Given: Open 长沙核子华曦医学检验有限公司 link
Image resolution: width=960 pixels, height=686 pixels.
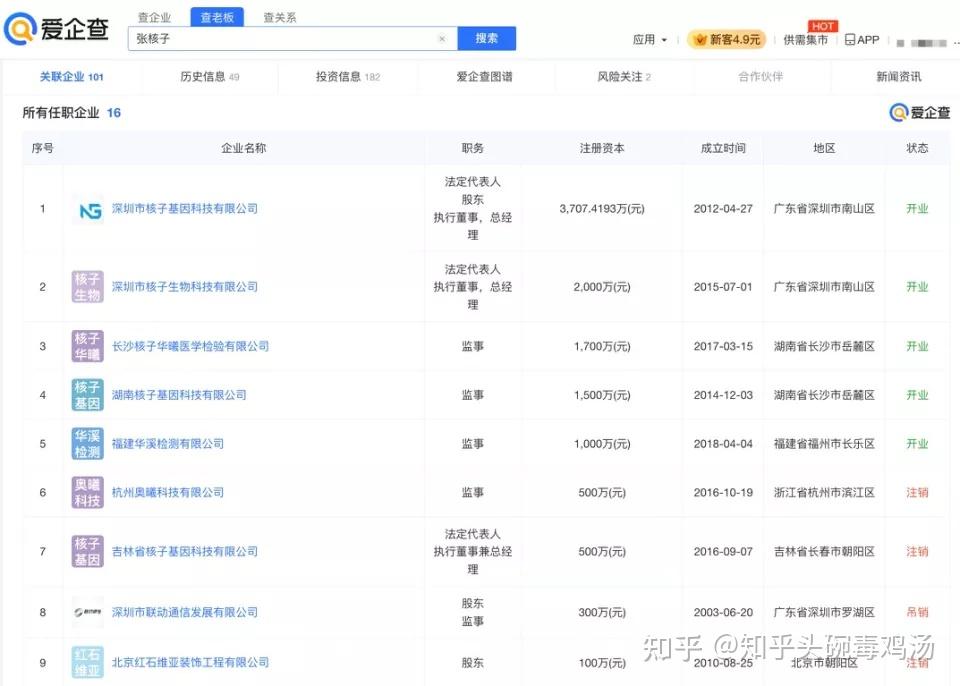Looking at the screenshot, I should tap(190, 346).
